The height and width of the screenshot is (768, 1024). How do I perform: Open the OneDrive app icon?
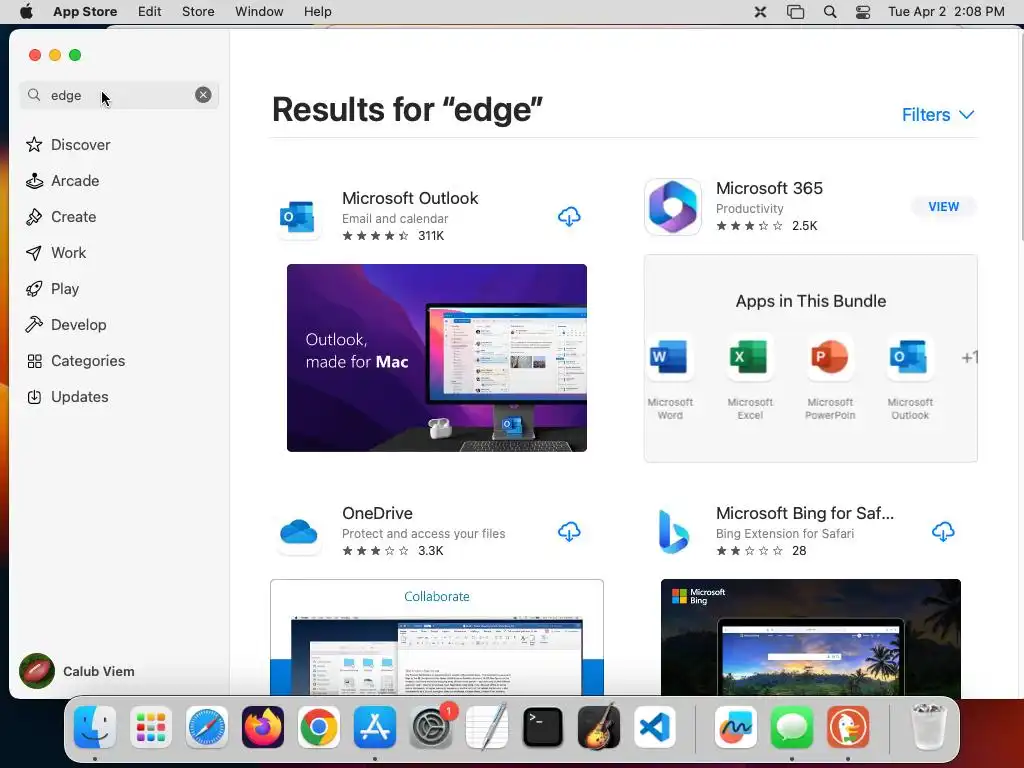pos(298,532)
